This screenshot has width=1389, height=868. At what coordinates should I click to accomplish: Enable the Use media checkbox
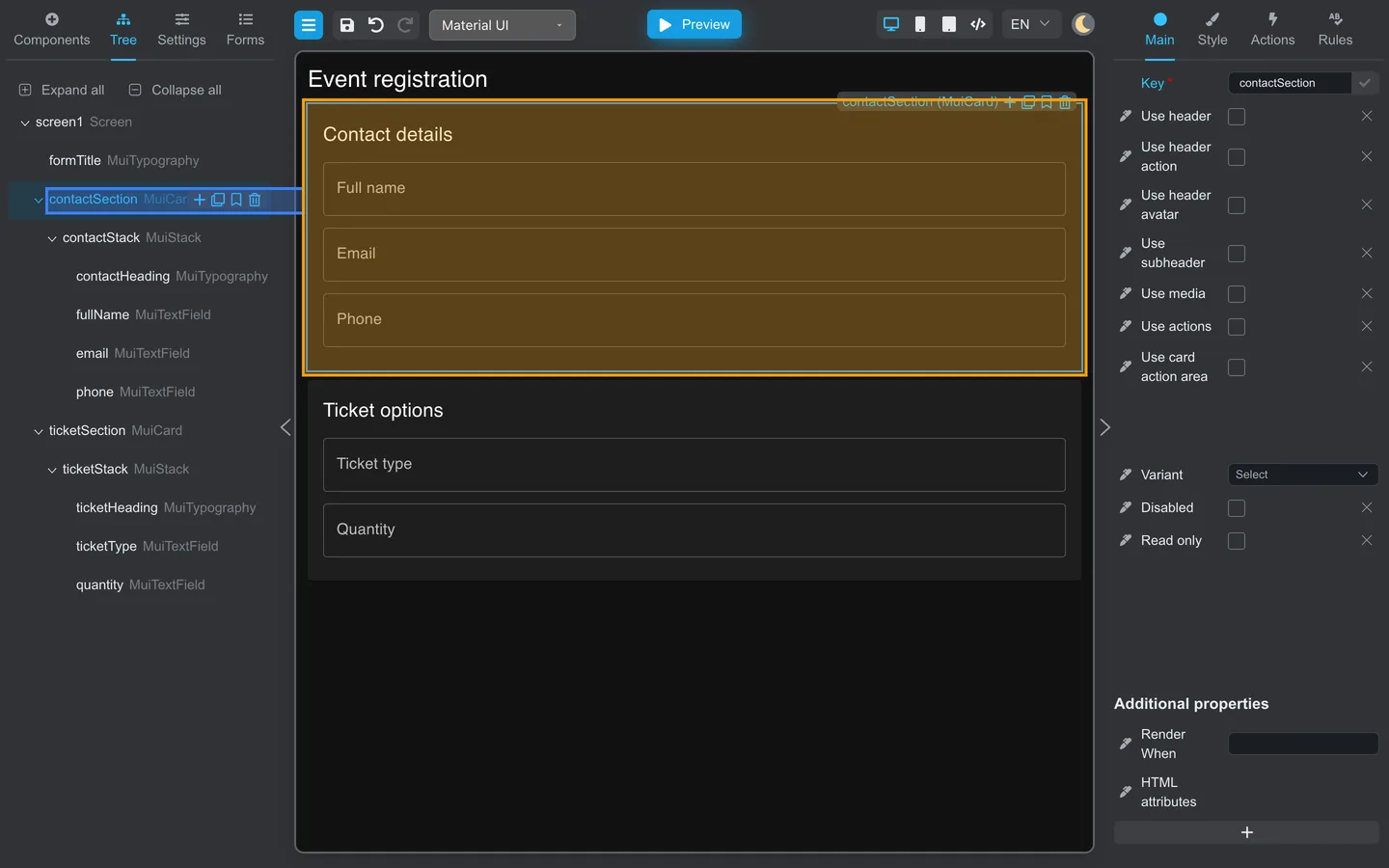[1237, 294]
